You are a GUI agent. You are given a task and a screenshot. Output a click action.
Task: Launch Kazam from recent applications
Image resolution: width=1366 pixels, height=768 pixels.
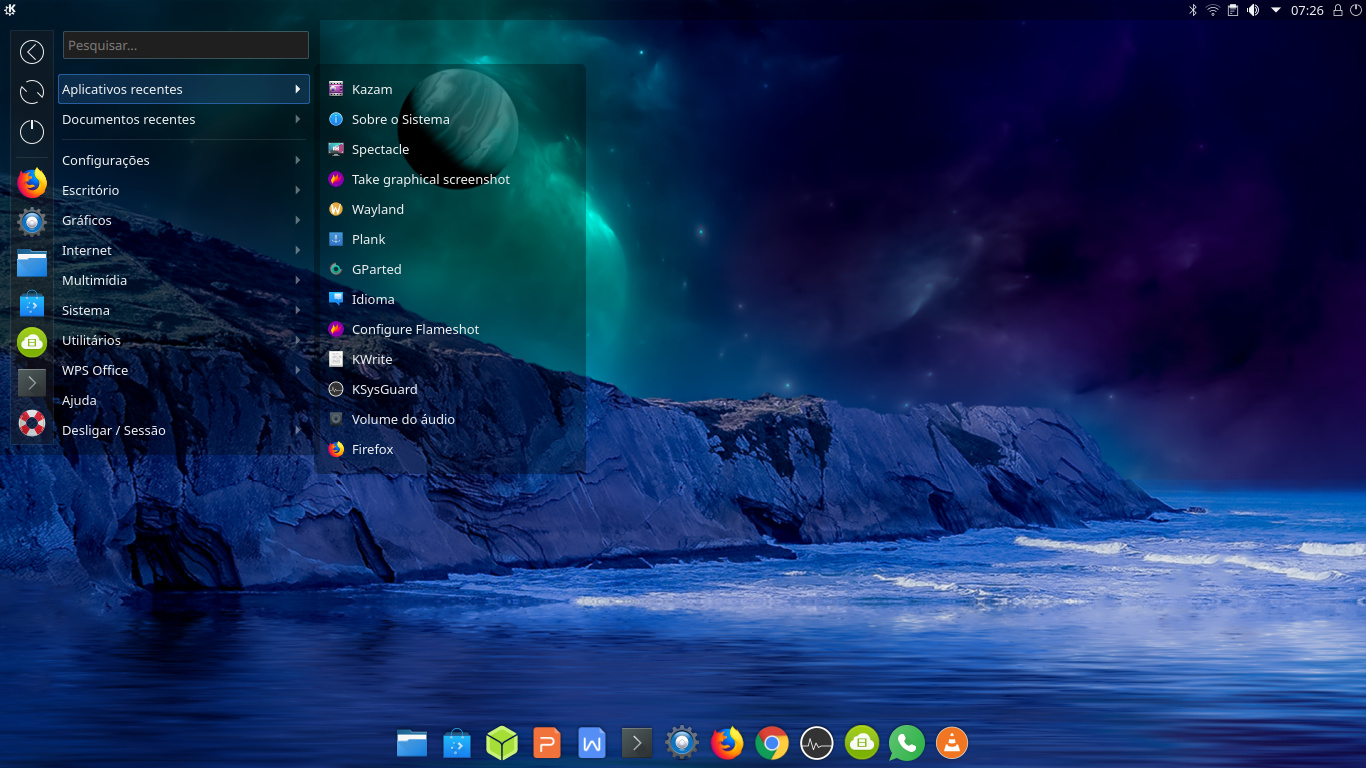point(372,89)
